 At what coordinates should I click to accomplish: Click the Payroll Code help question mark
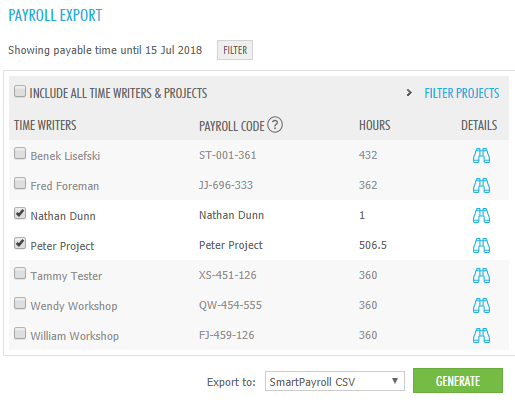click(x=275, y=125)
